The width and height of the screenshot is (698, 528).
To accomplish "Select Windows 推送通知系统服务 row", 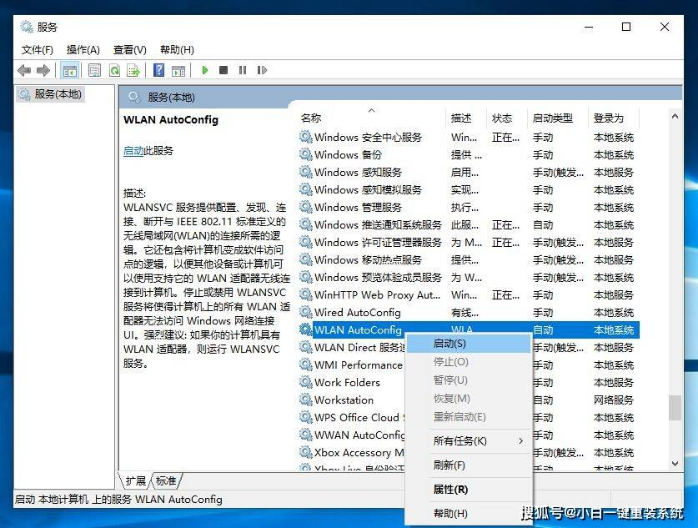I will click(469, 224).
